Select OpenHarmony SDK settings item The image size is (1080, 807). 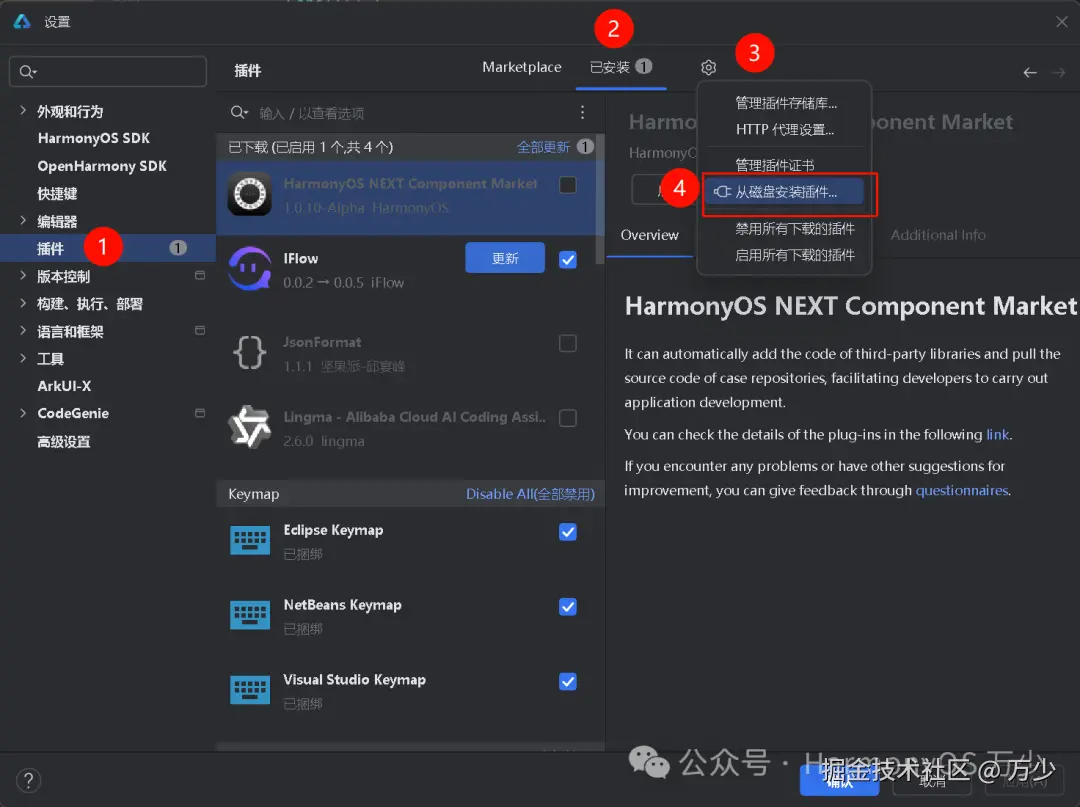(101, 166)
